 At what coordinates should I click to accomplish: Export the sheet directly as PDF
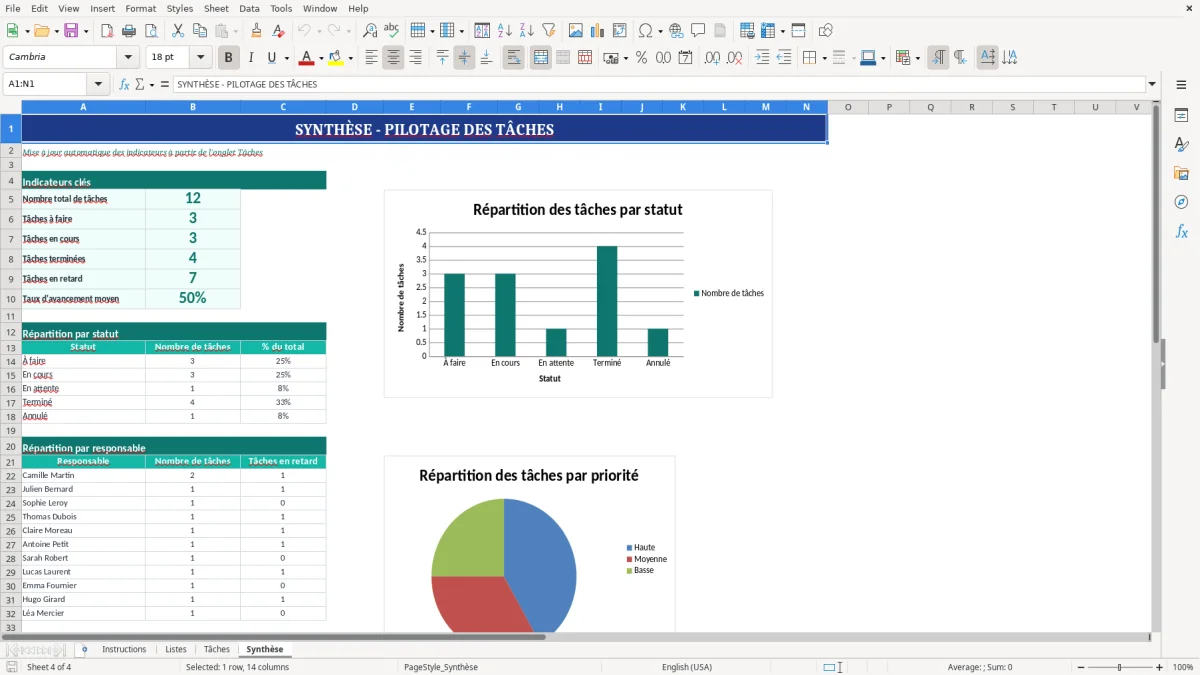(107, 31)
